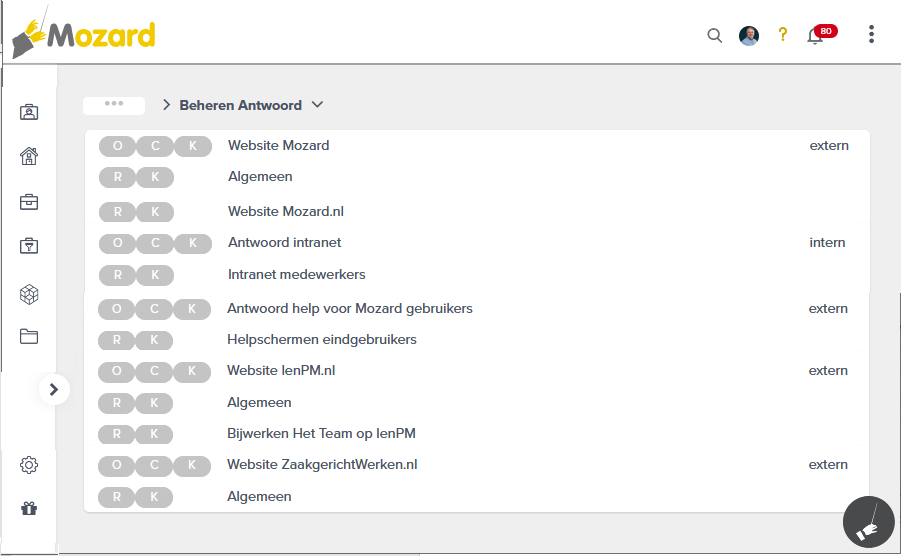Click K button for Website Mozard
The width and height of the screenshot is (901, 556).
pos(193,146)
